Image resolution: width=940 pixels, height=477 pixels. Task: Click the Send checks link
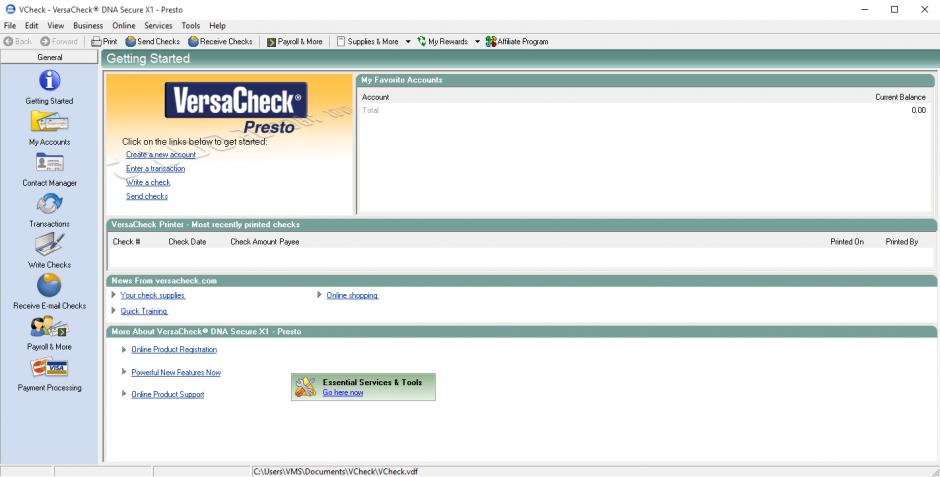(147, 196)
